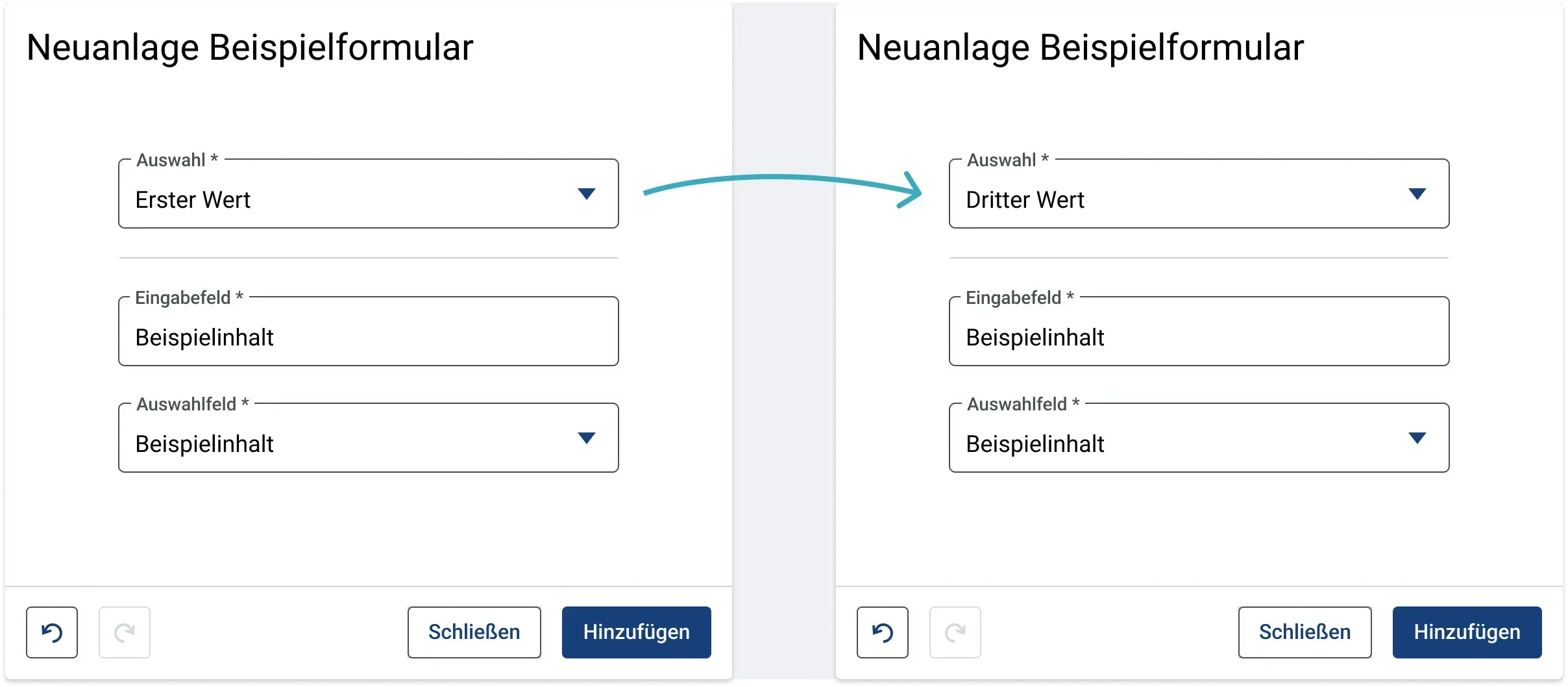Click Hinzufügen in the left form
Screen dimensions: 1568x687
click(x=637, y=632)
